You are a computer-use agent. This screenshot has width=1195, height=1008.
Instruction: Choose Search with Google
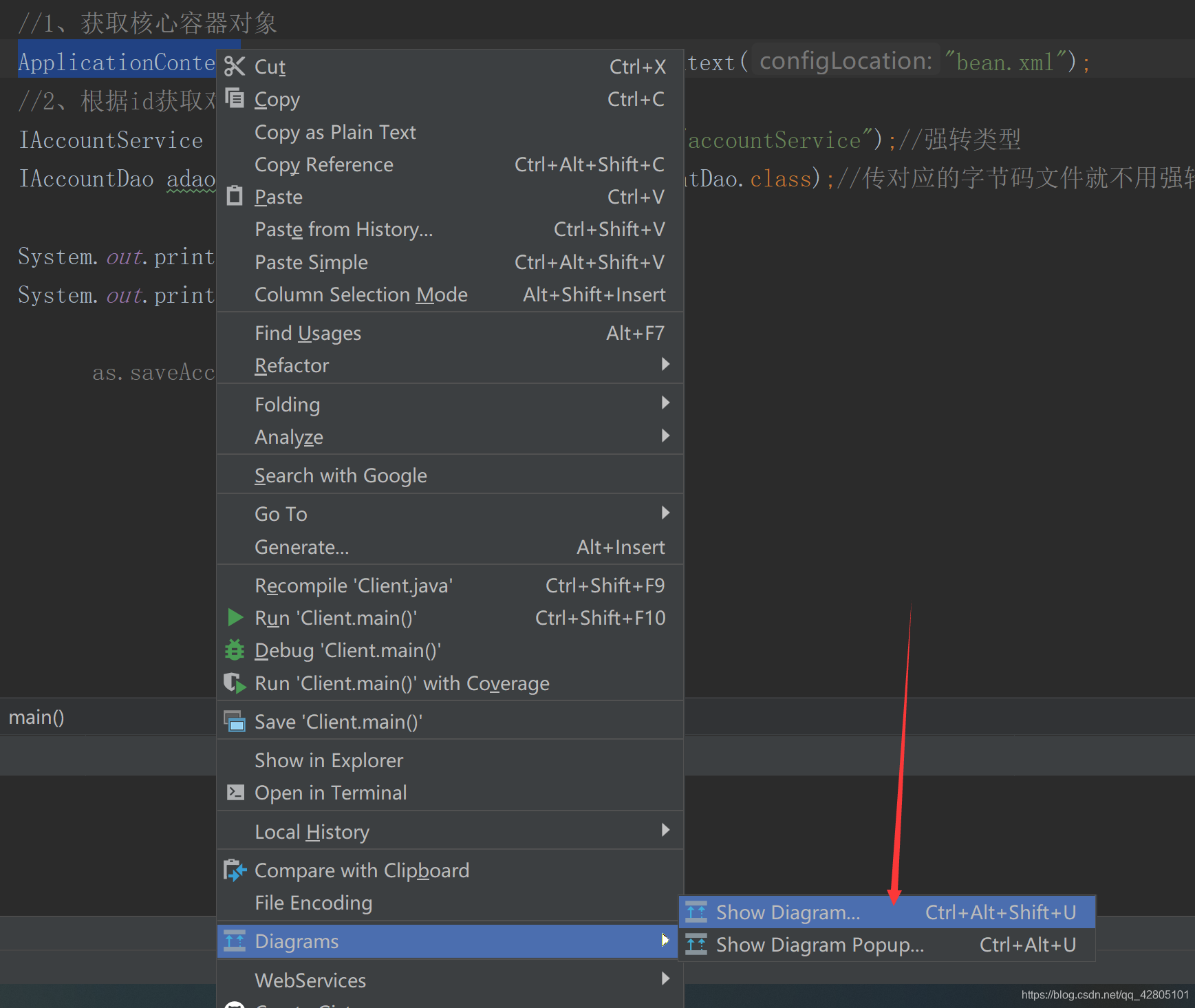(x=450, y=475)
